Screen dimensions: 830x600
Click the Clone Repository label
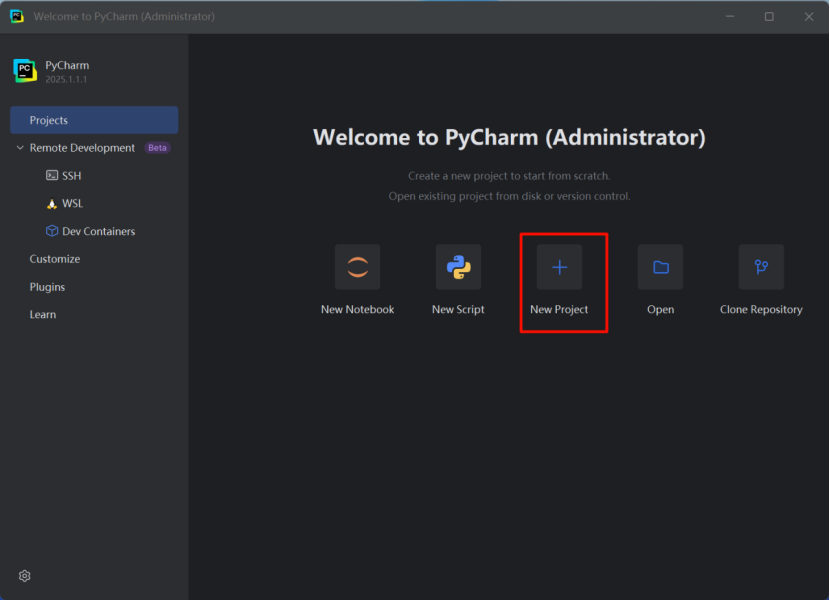click(x=761, y=309)
